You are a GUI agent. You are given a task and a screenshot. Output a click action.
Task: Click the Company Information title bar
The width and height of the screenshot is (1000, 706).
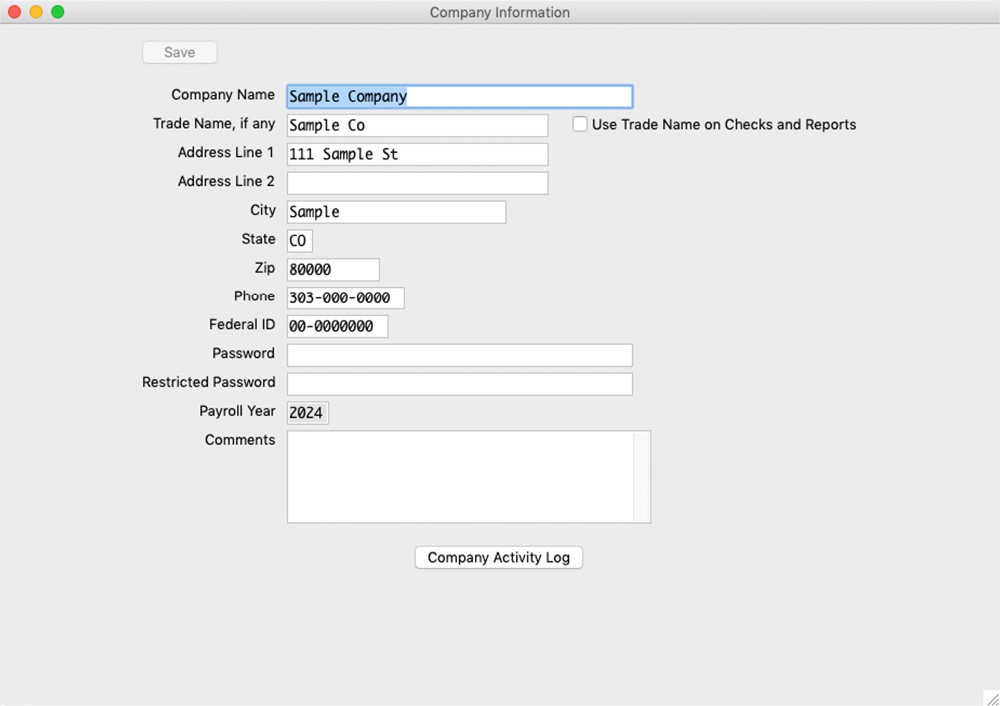(x=499, y=12)
